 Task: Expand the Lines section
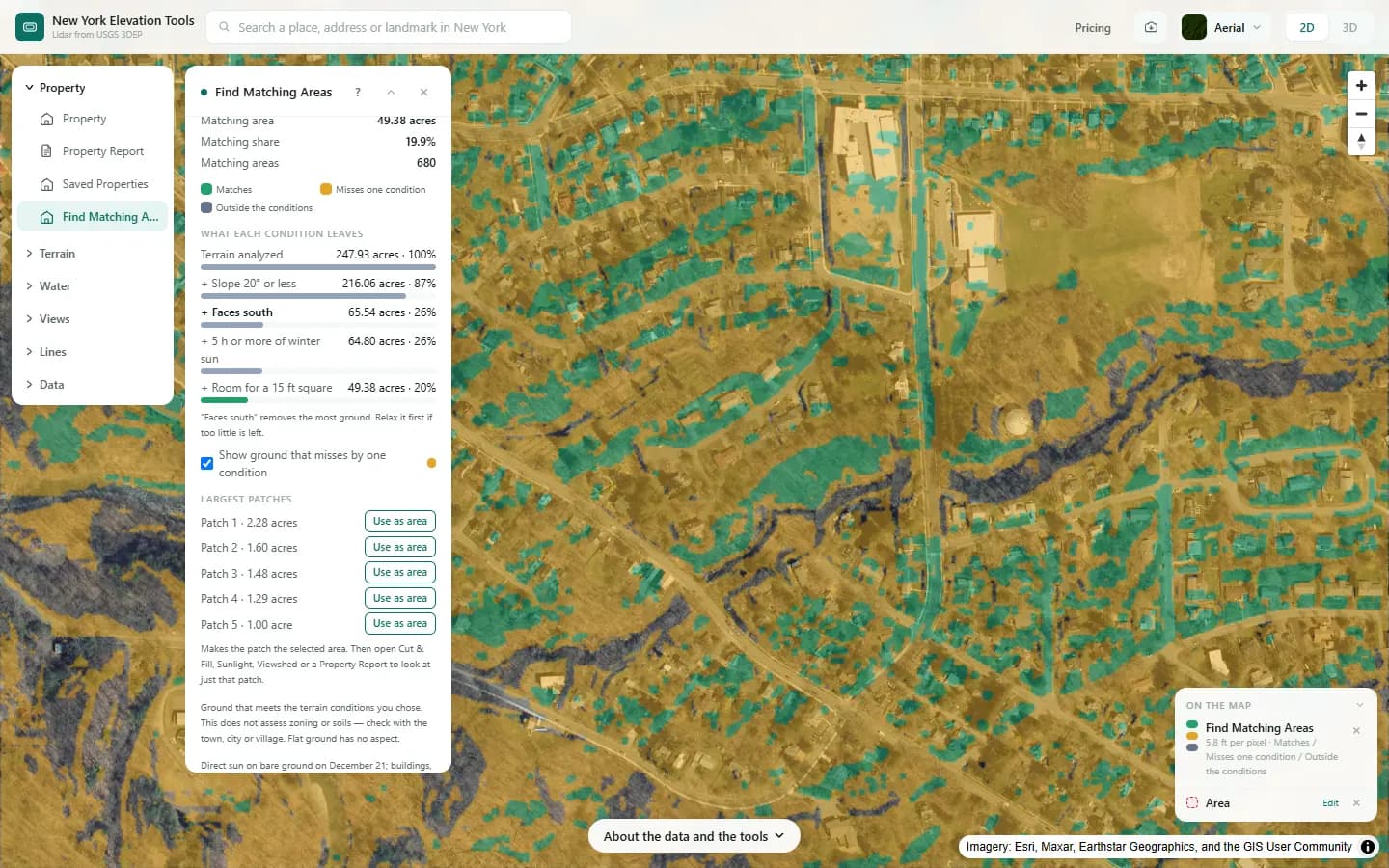[x=93, y=352]
